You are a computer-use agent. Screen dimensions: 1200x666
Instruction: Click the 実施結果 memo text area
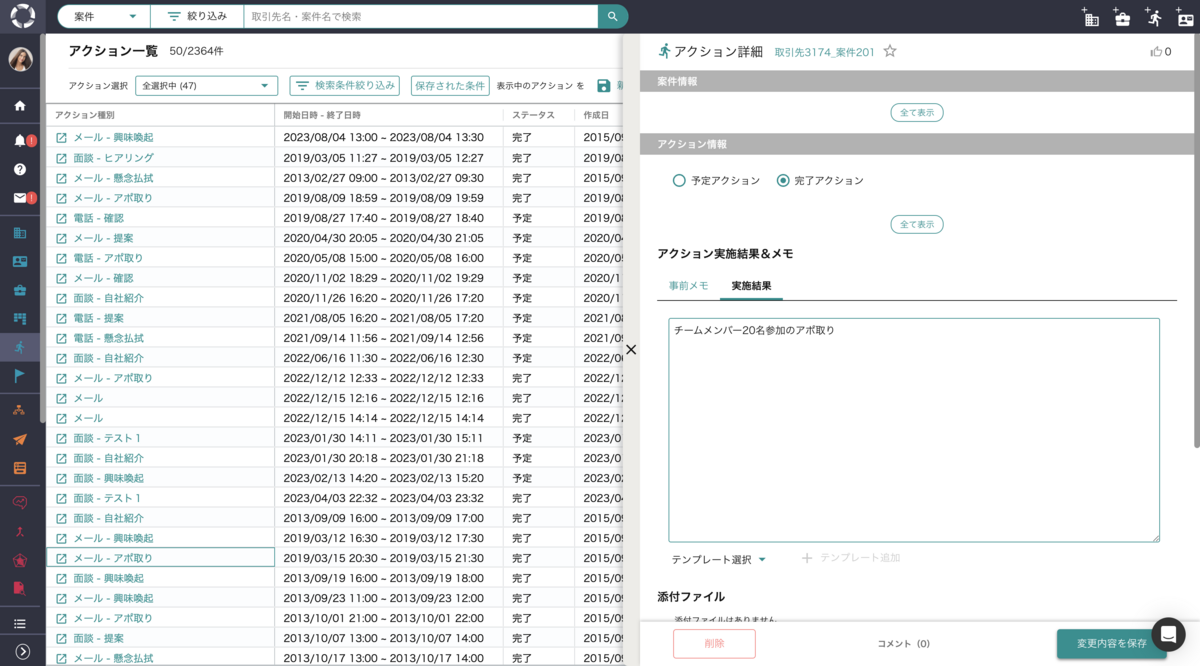[x=913, y=430]
